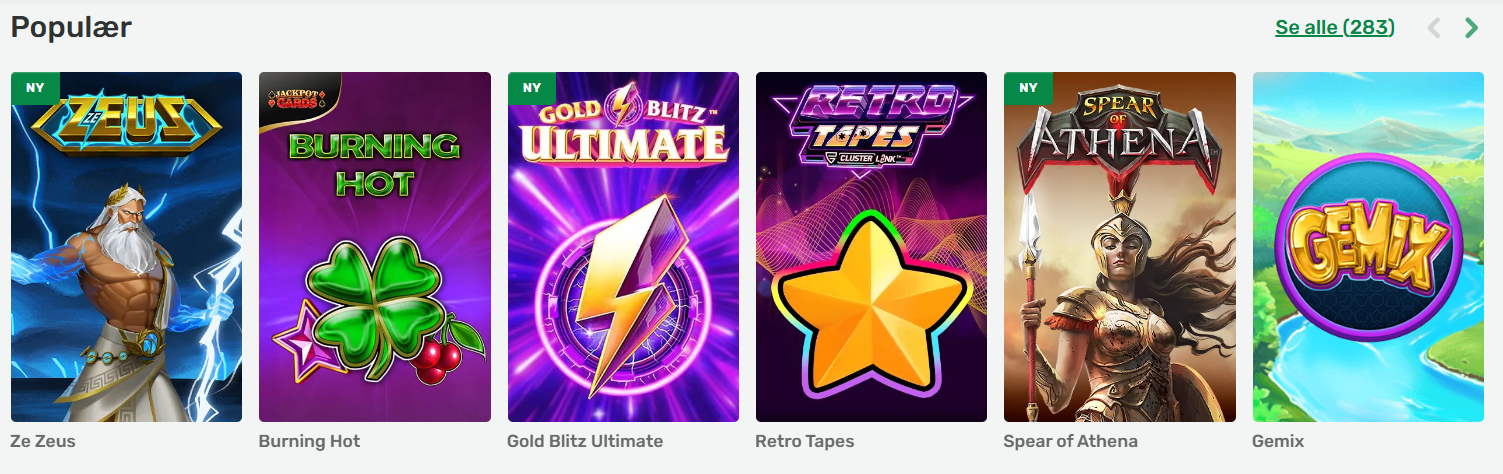Open the Gemix game thumbnail
This screenshot has width=1503, height=474.
(1368, 247)
